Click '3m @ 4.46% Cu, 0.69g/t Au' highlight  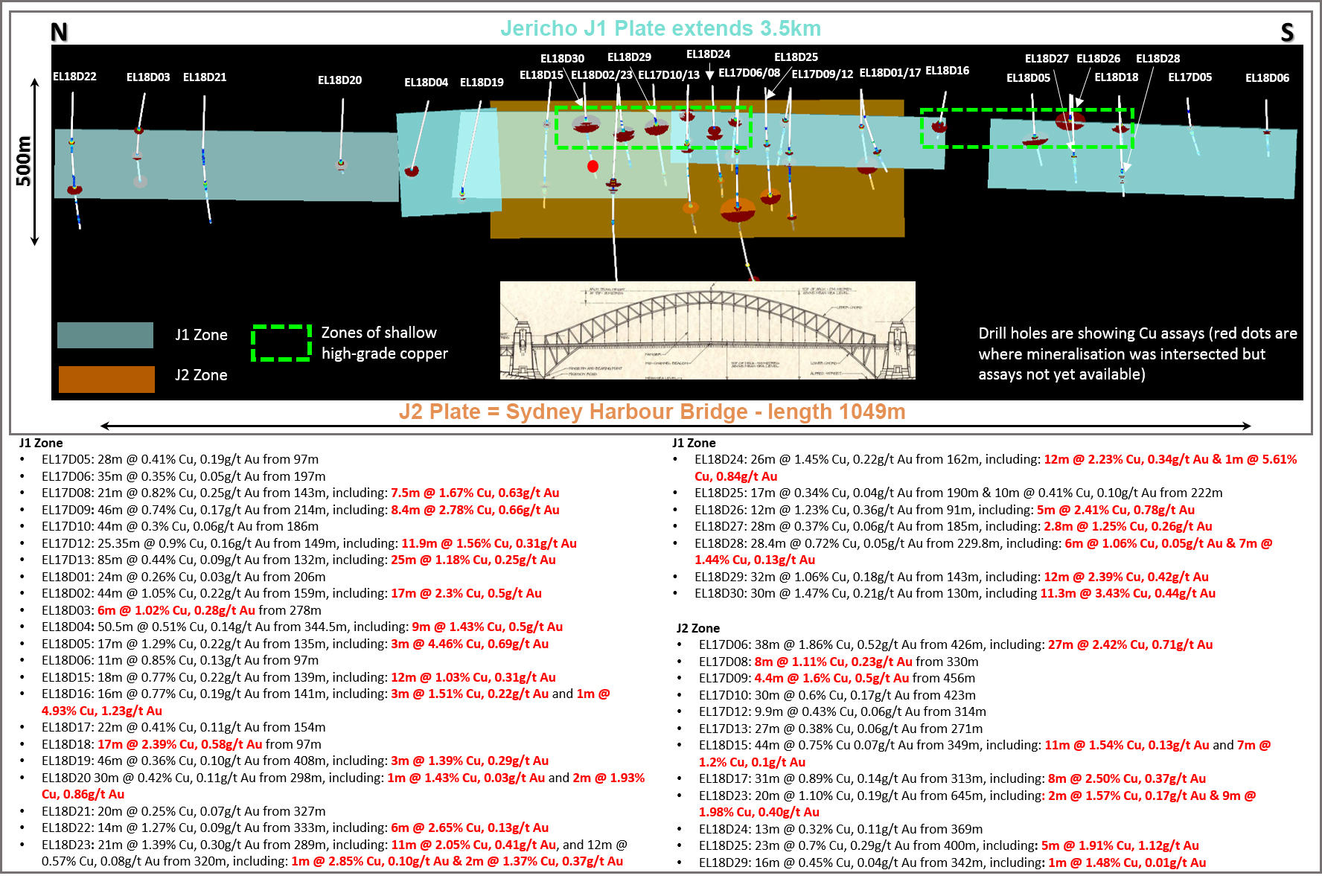(x=470, y=644)
